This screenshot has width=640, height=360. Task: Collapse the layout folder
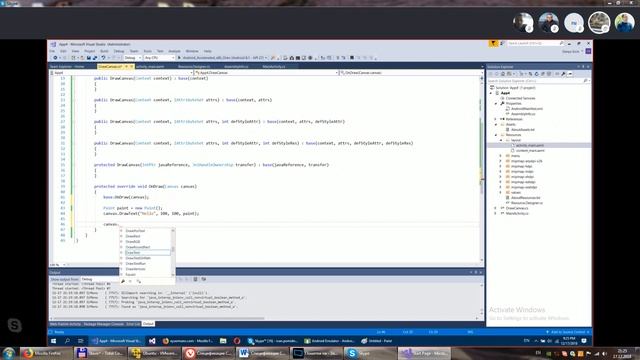pyautogui.click(x=501, y=140)
